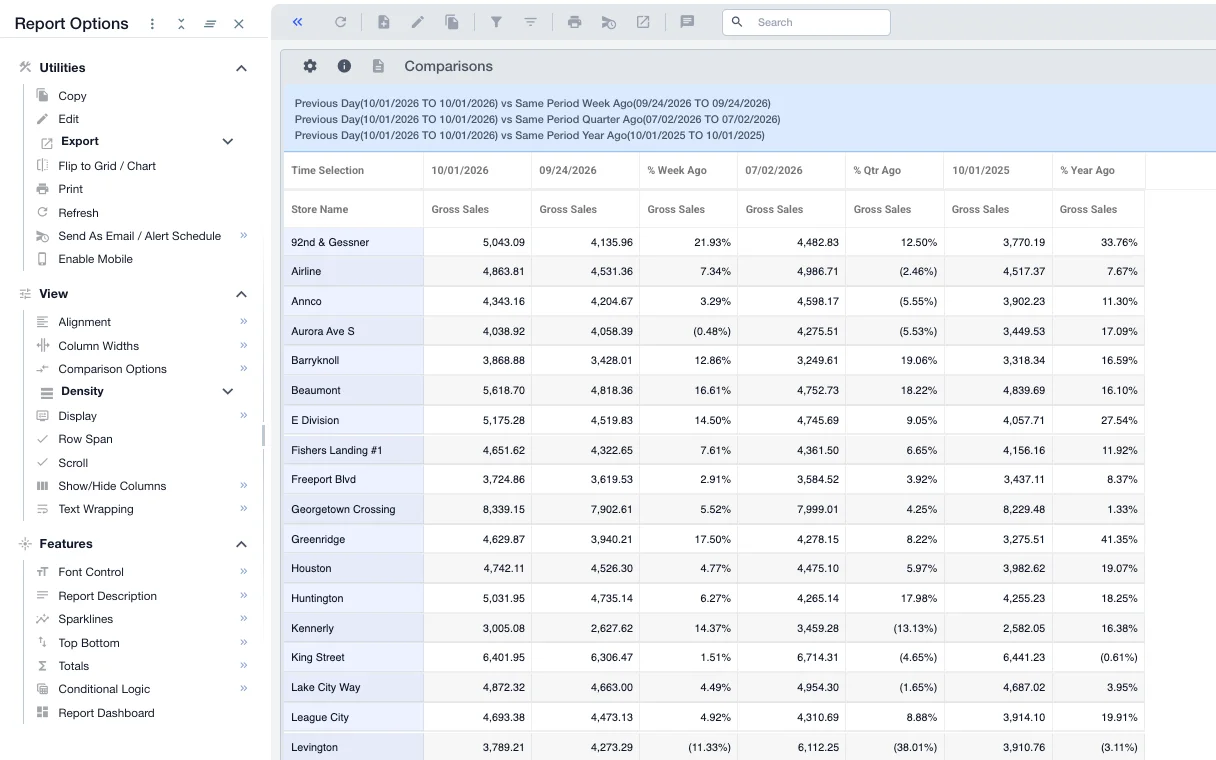Click the 41.35% year ago cell
1216x760 pixels.
[x=1098, y=539]
